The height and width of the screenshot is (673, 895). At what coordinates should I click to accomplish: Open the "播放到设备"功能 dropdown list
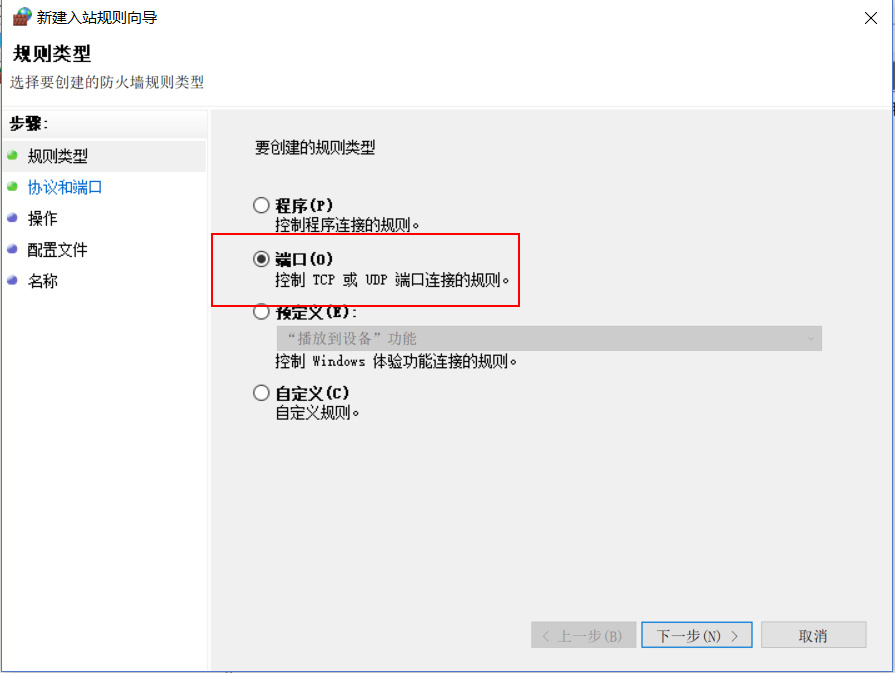(x=549, y=338)
